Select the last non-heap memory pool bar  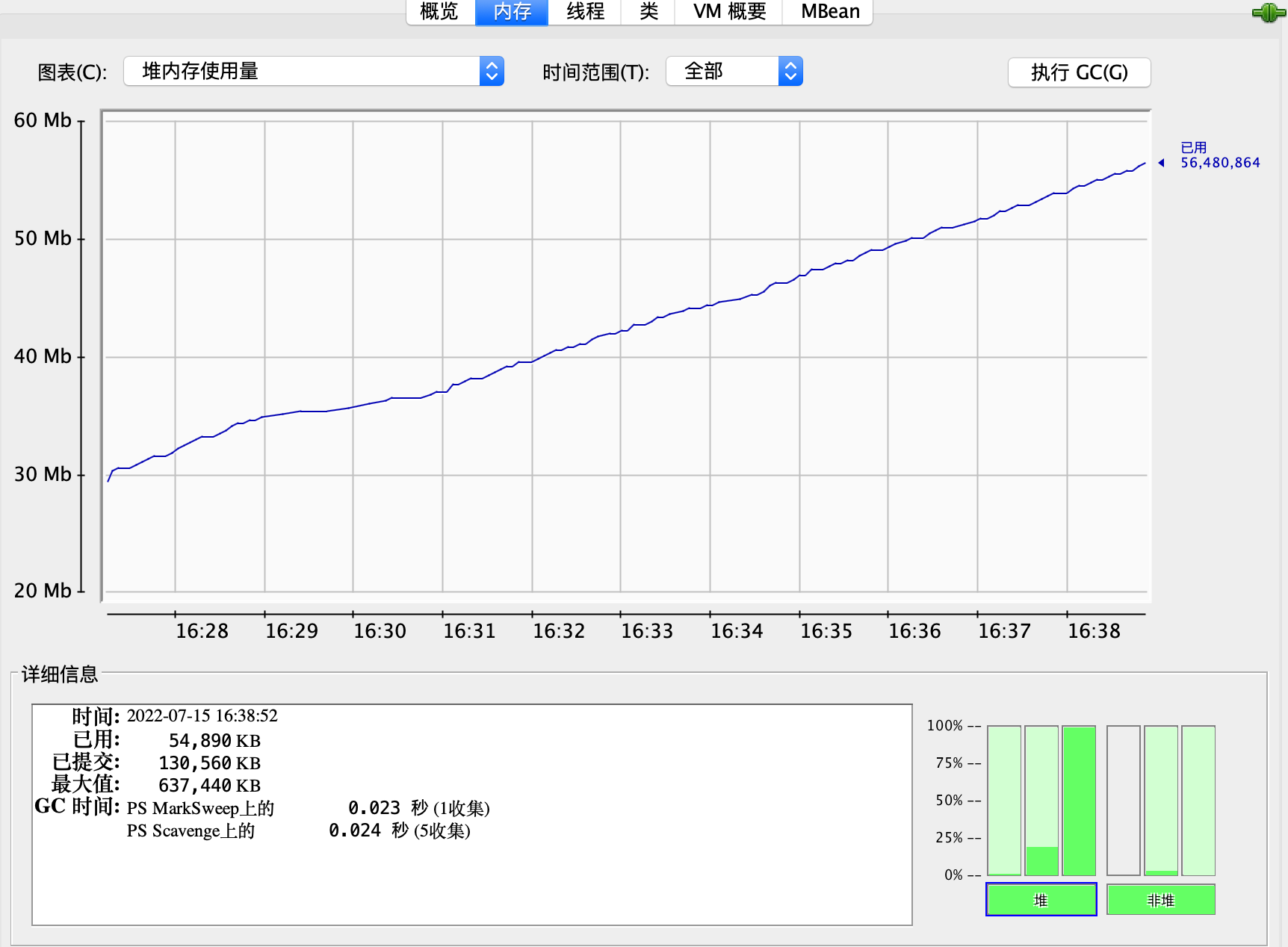click(x=1198, y=800)
